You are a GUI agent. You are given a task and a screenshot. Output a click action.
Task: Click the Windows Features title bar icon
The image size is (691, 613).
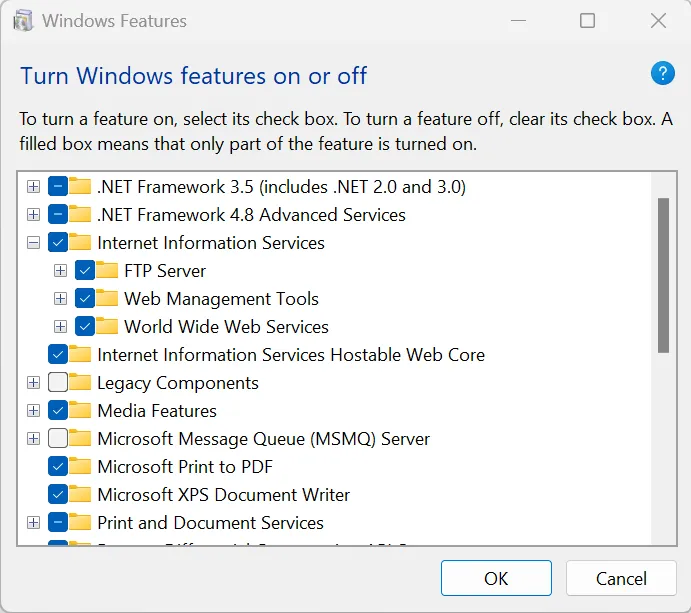[x=22, y=20]
